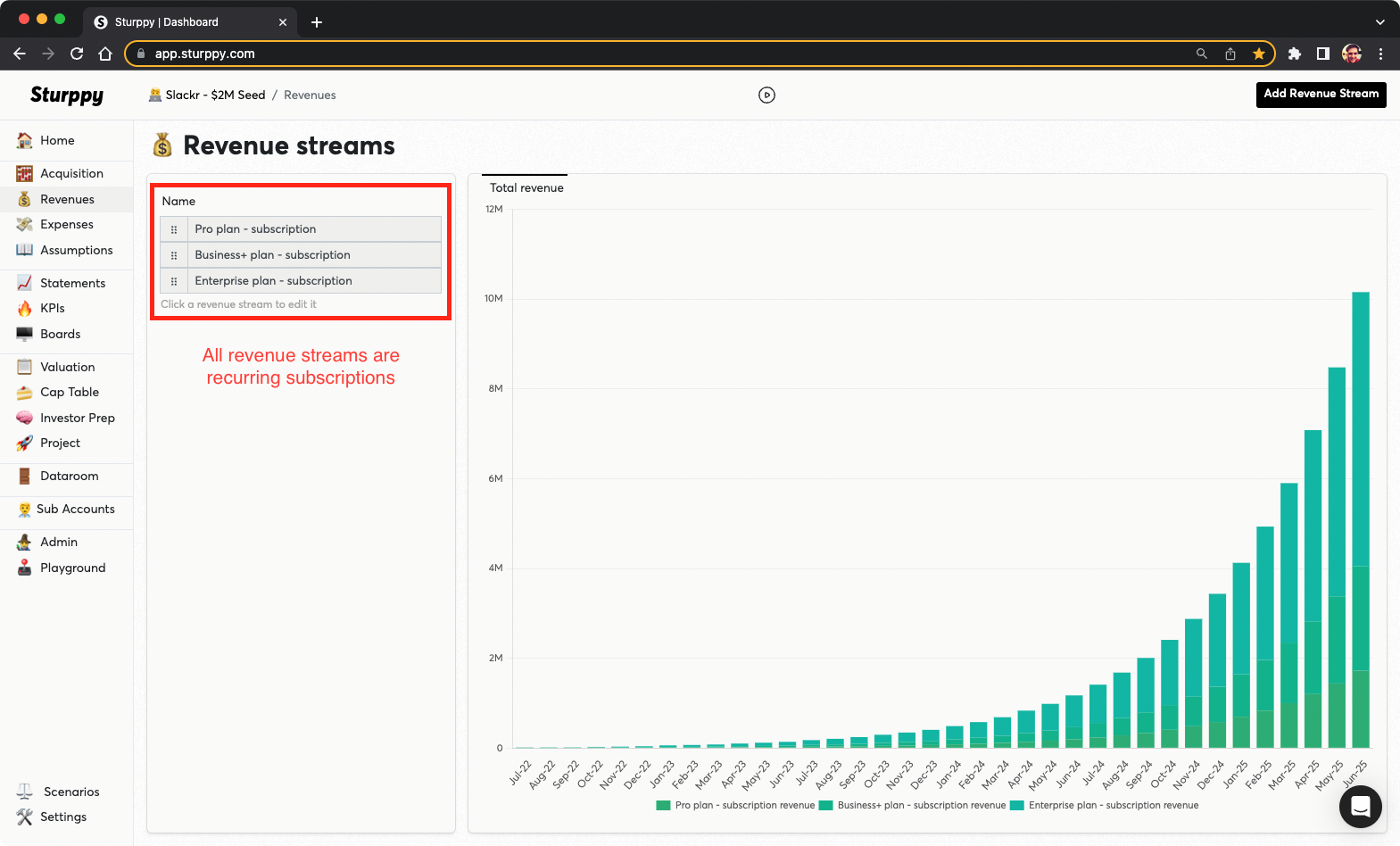The width and height of the screenshot is (1400, 846).
Task: Open the browser tab list chevron
Action: tap(1379, 22)
